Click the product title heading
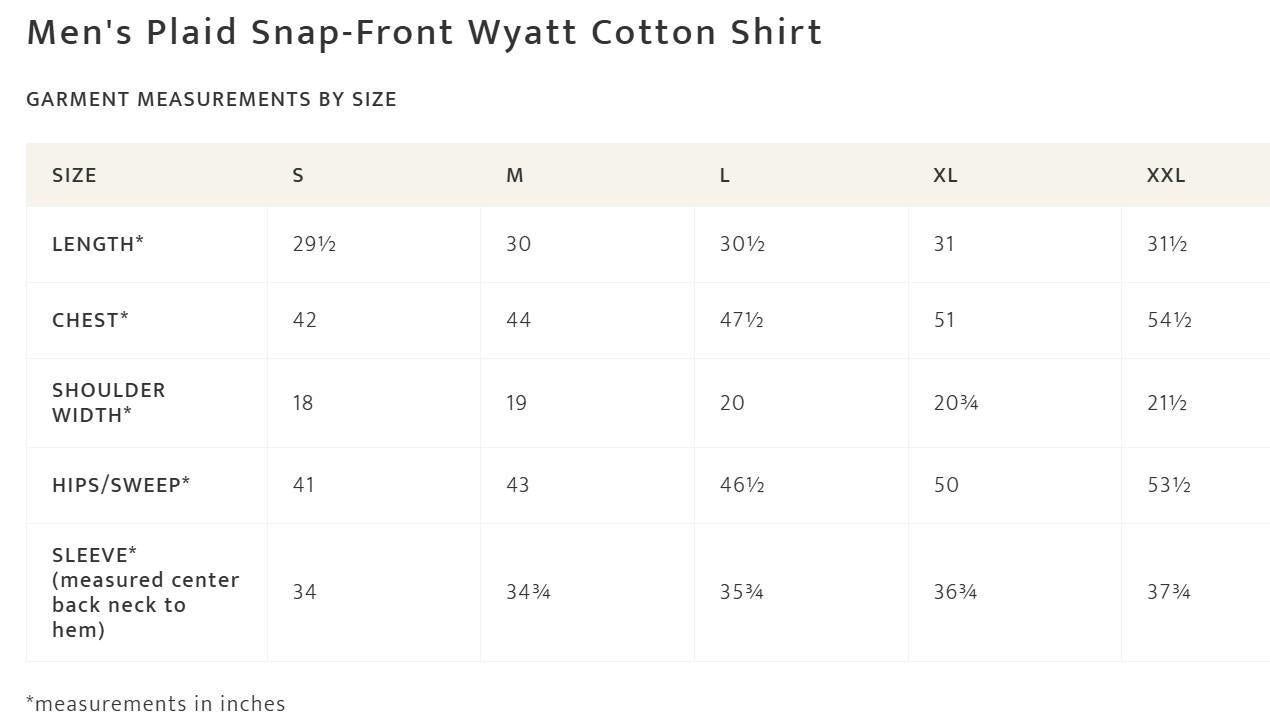This screenshot has height=727, width=1270. pos(424,32)
